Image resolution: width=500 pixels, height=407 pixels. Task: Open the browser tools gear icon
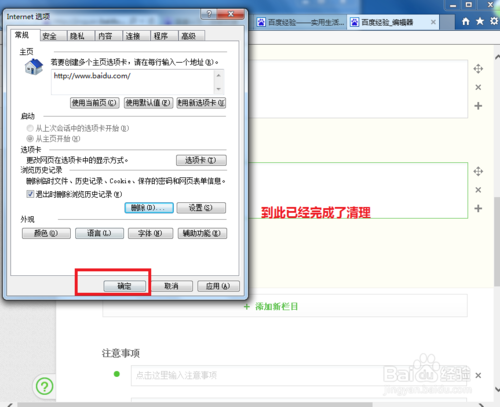[494, 21]
